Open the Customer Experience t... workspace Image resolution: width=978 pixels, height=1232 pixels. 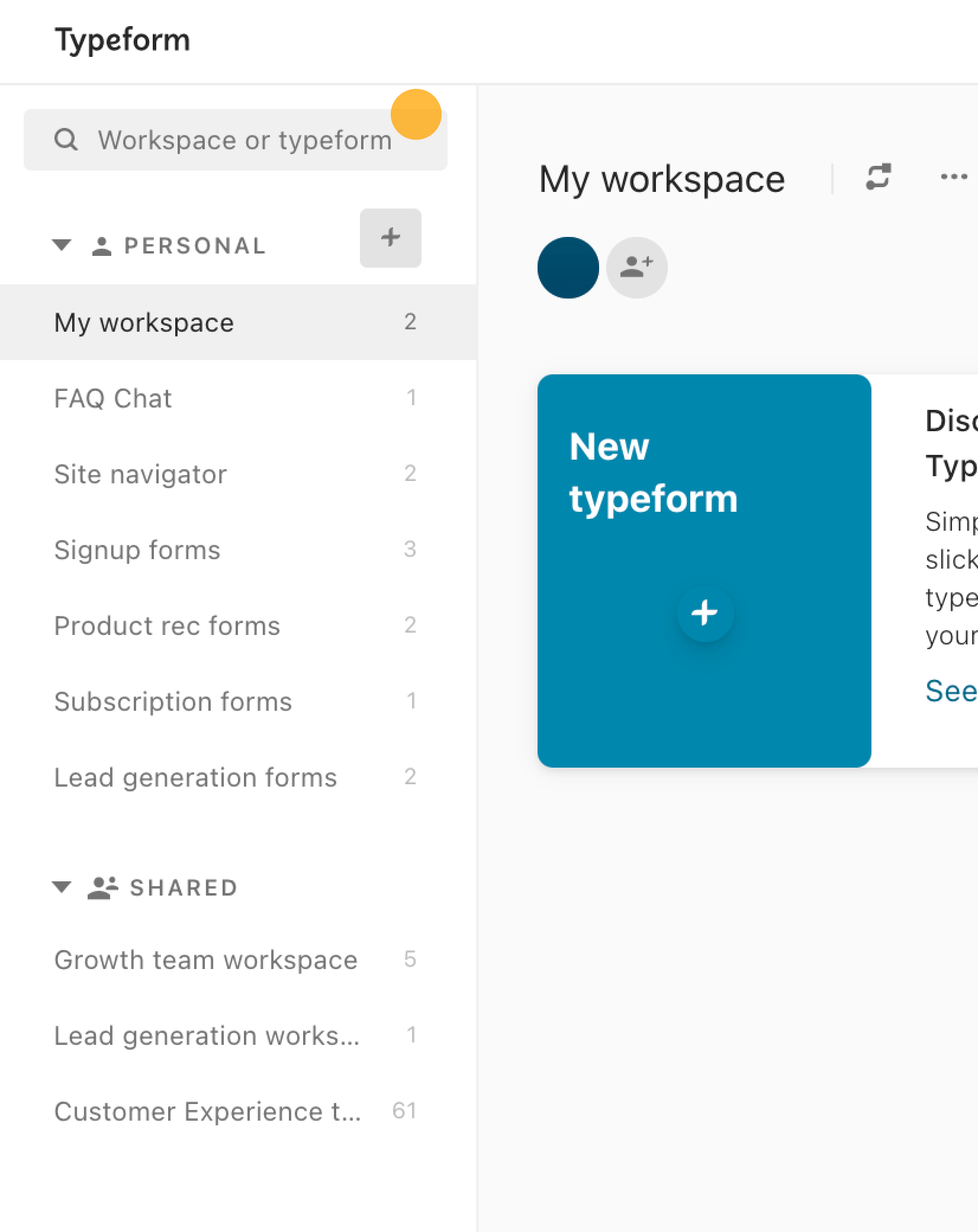click(x=238, y=1111)
